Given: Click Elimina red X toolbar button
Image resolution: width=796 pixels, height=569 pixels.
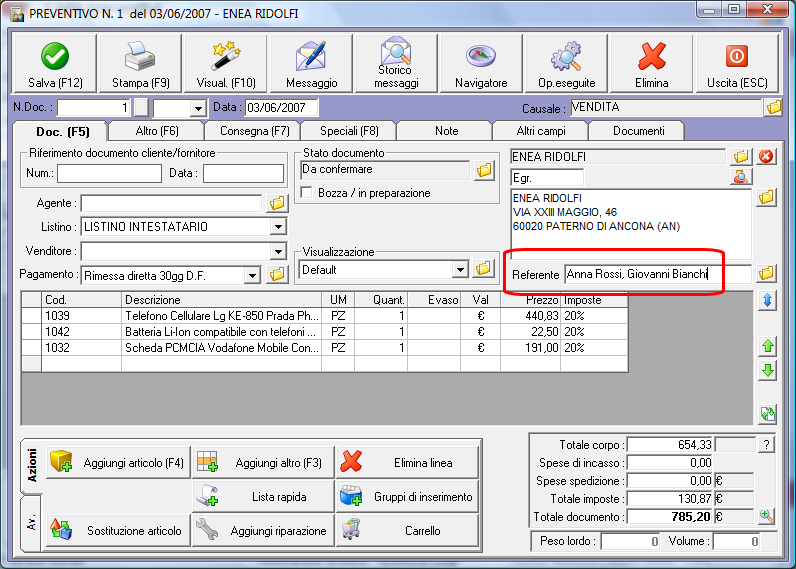Looking at the screenshot, I should [x=651, y=64].
